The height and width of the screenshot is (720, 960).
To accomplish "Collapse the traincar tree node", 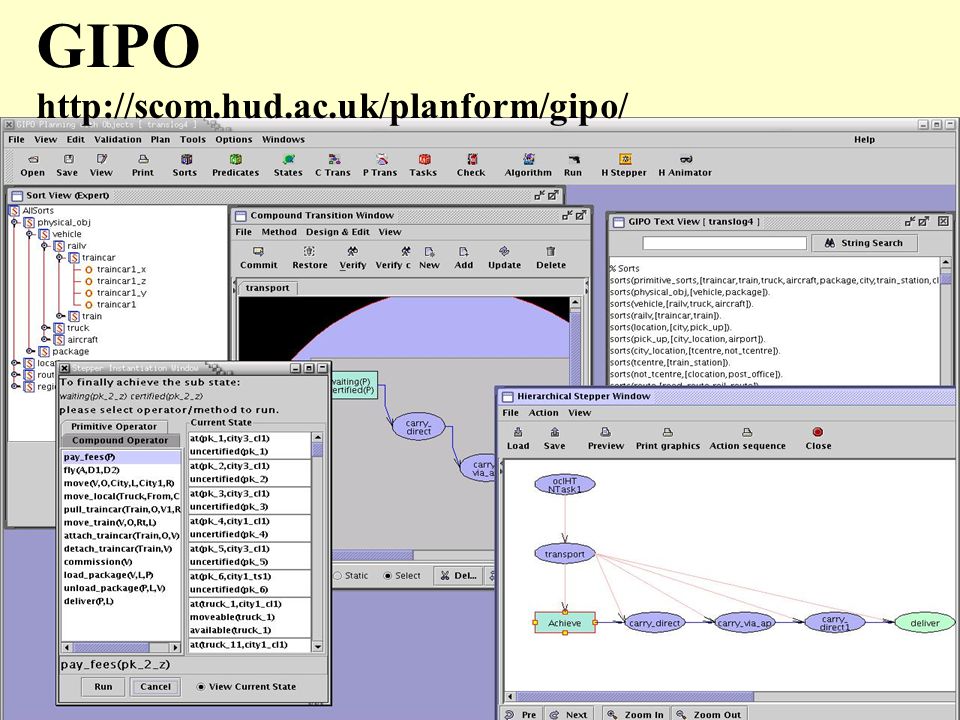I will point(59,258).
